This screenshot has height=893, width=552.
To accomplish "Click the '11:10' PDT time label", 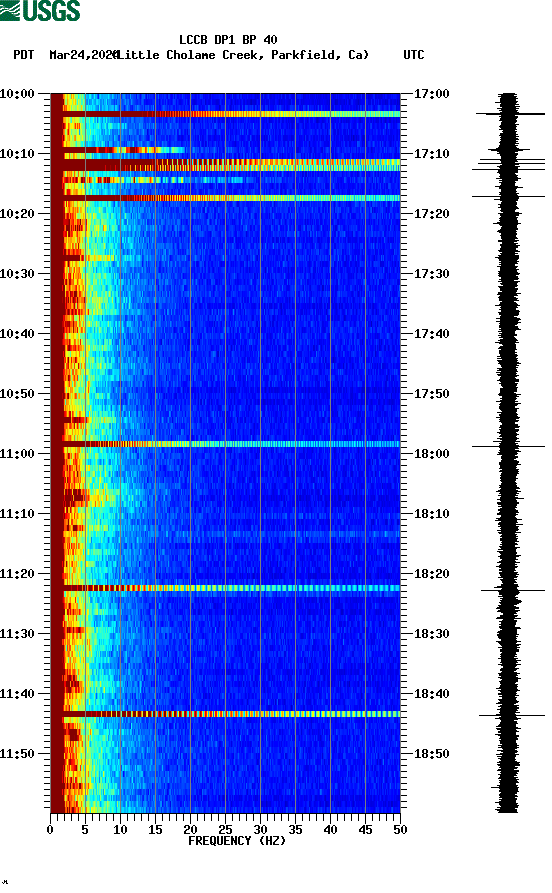I will tap(17, 514).
